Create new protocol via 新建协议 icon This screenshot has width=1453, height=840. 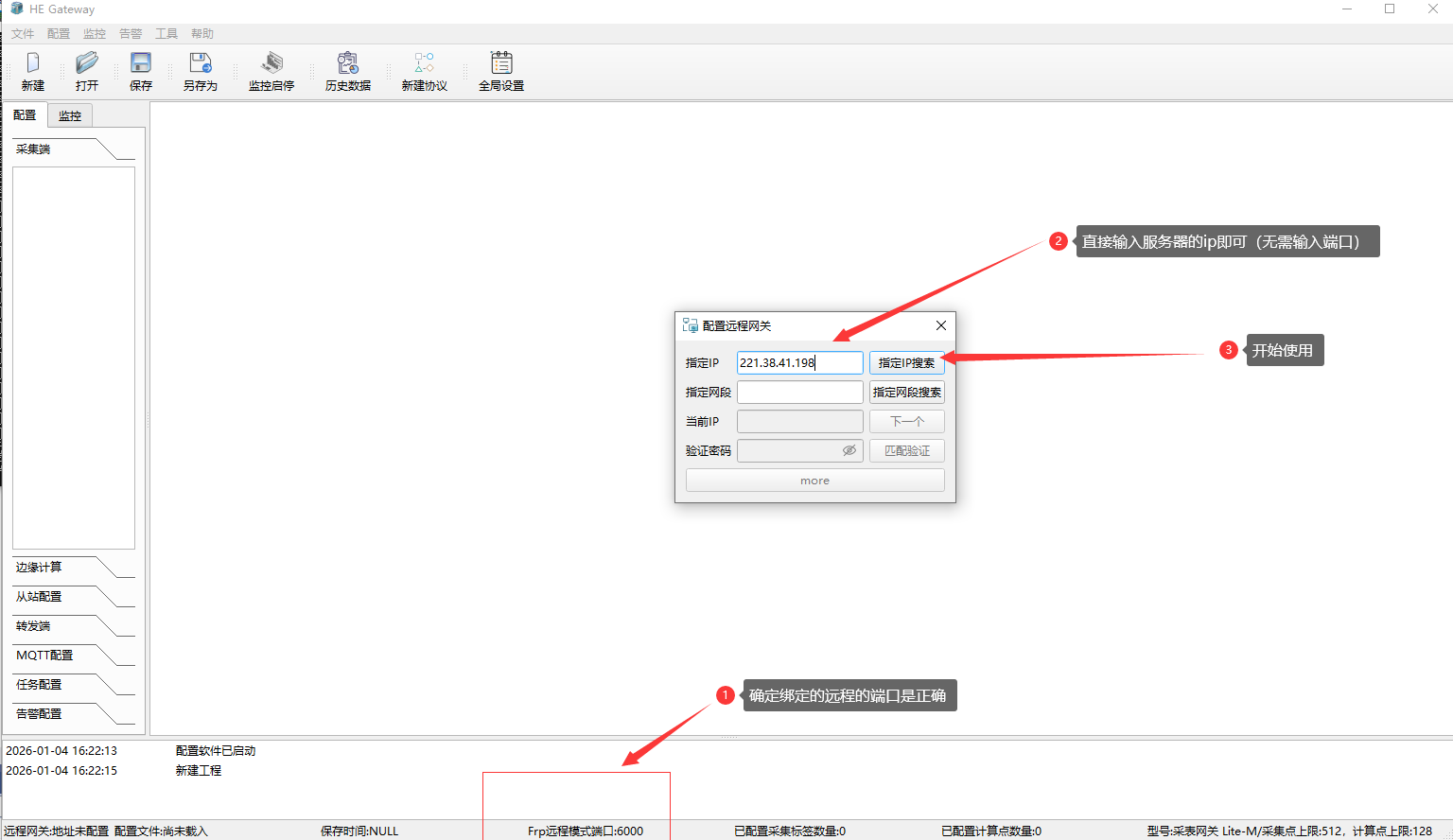pyautogui.click(x=424, y=64)
